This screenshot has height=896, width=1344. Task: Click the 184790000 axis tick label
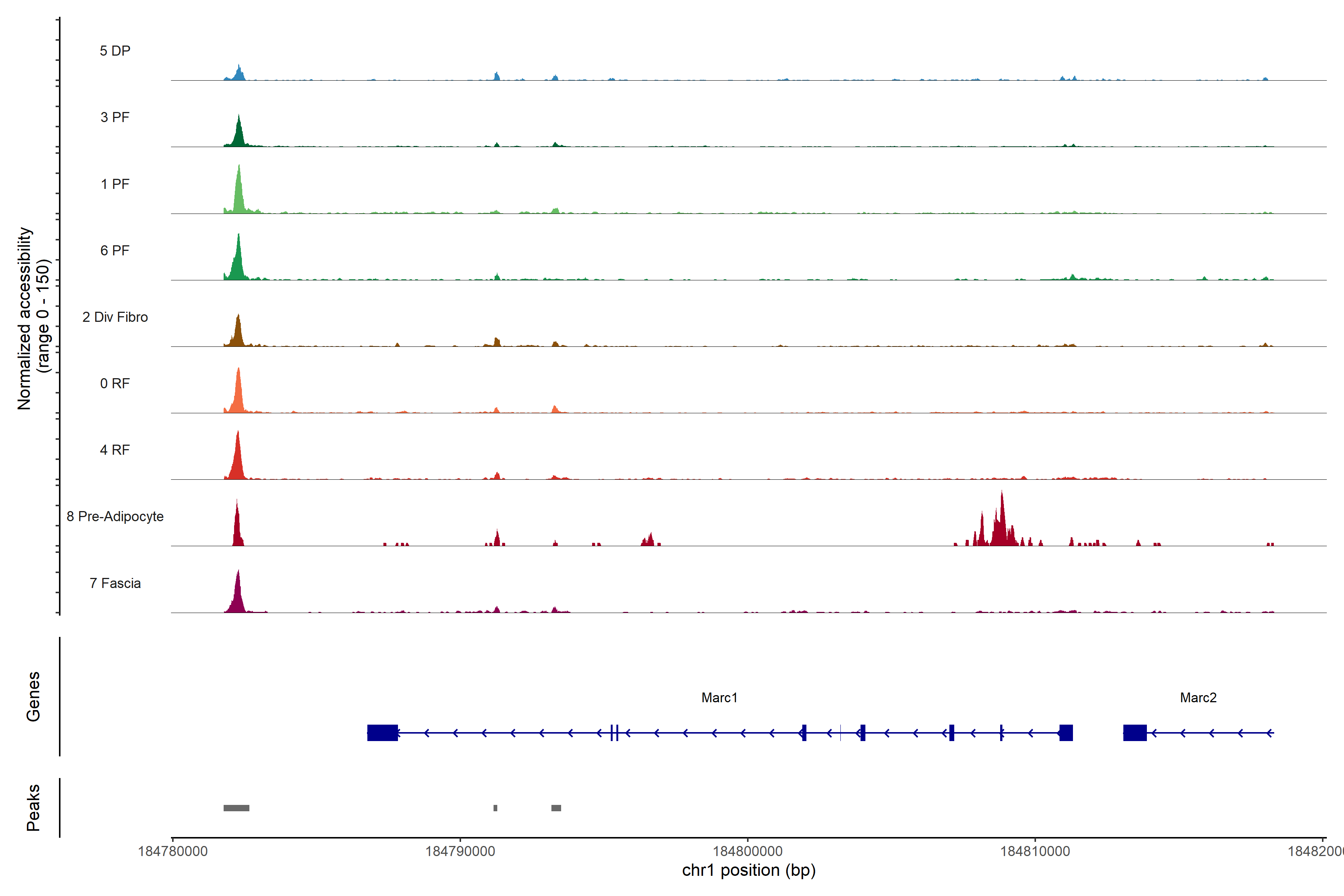[460, 851]
